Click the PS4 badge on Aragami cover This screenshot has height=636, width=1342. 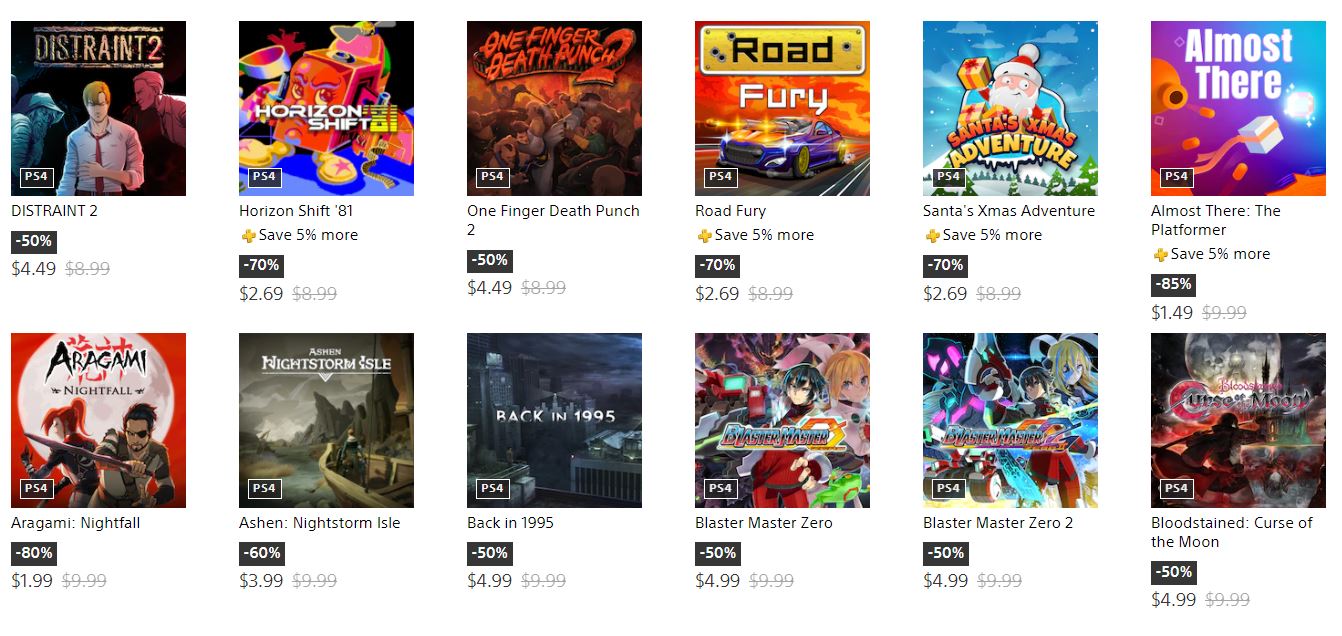point(36,489)
